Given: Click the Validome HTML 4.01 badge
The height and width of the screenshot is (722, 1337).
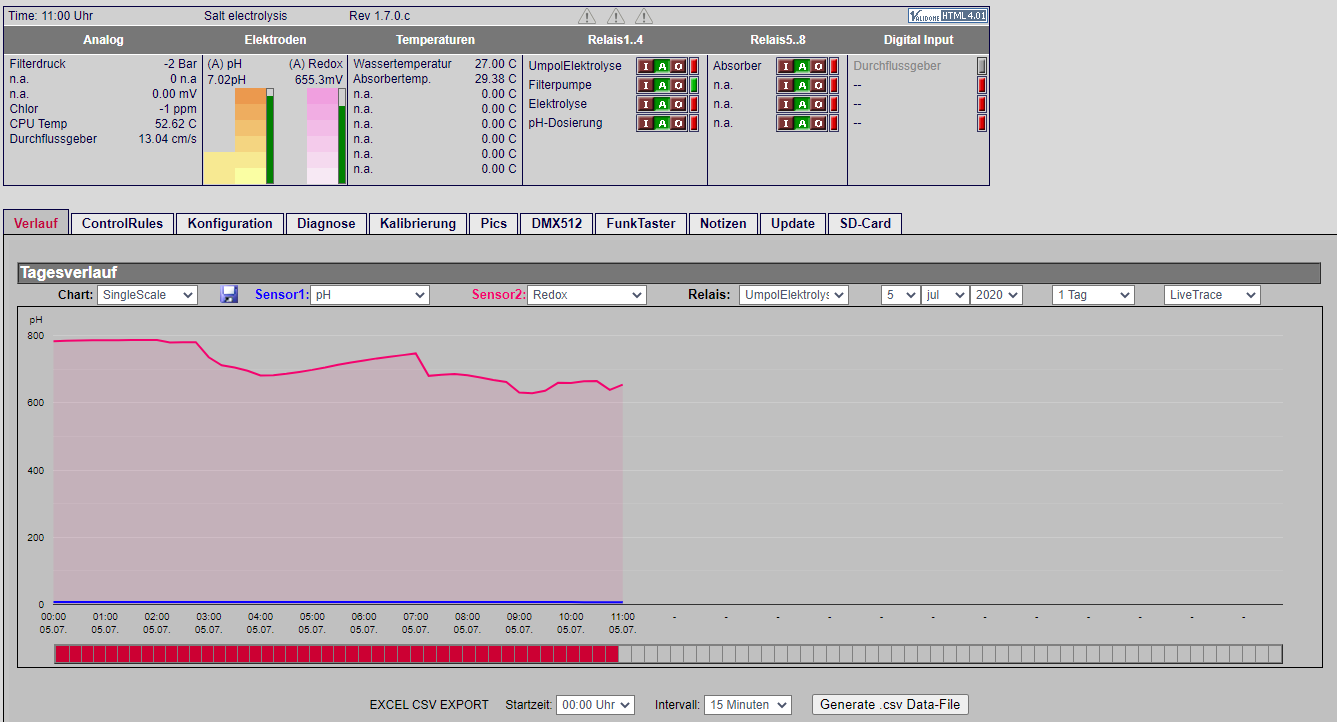Looking at the screenshot, I should coord(947,15).
